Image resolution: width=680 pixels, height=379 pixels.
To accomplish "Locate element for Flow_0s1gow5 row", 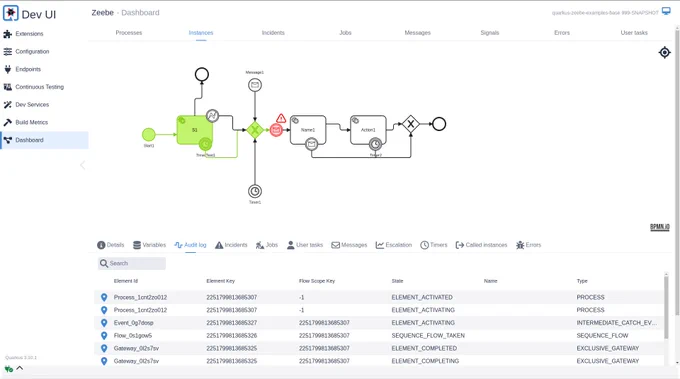I will pyautogui.click(x=104, y=335).
